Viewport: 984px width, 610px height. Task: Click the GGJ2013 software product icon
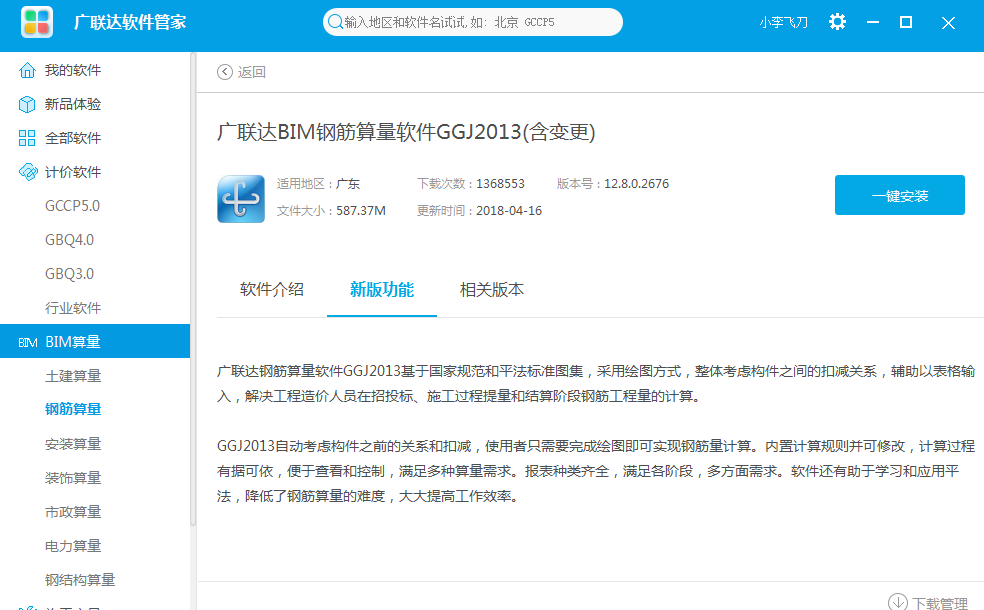pyautogui.click(x=241, y=199)
